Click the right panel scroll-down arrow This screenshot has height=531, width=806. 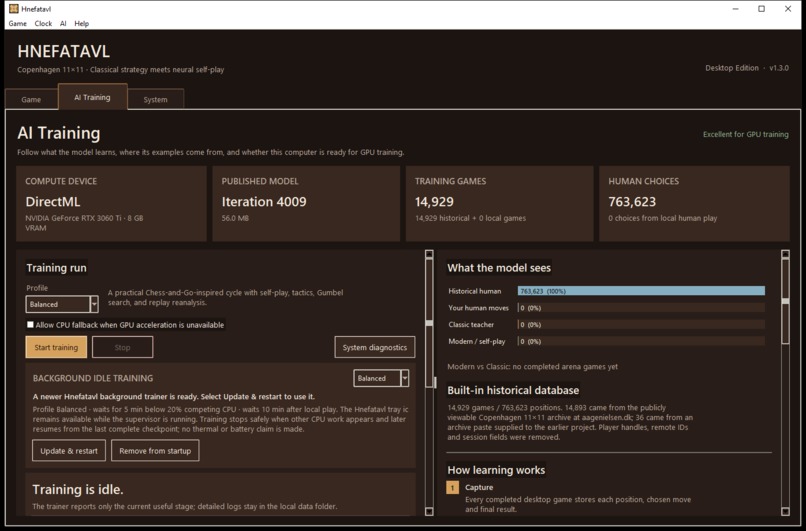coord(785,511)
